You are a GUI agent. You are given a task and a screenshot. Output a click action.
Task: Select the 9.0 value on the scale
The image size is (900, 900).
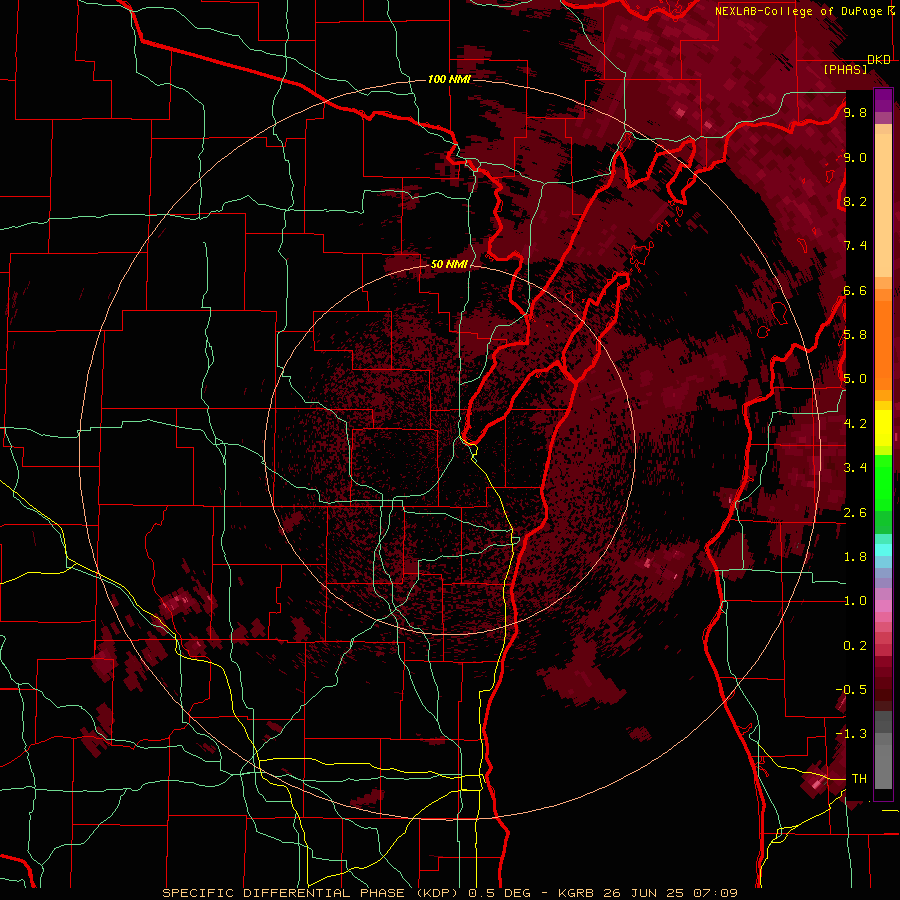pyautogui.click(x=855, y=157)
